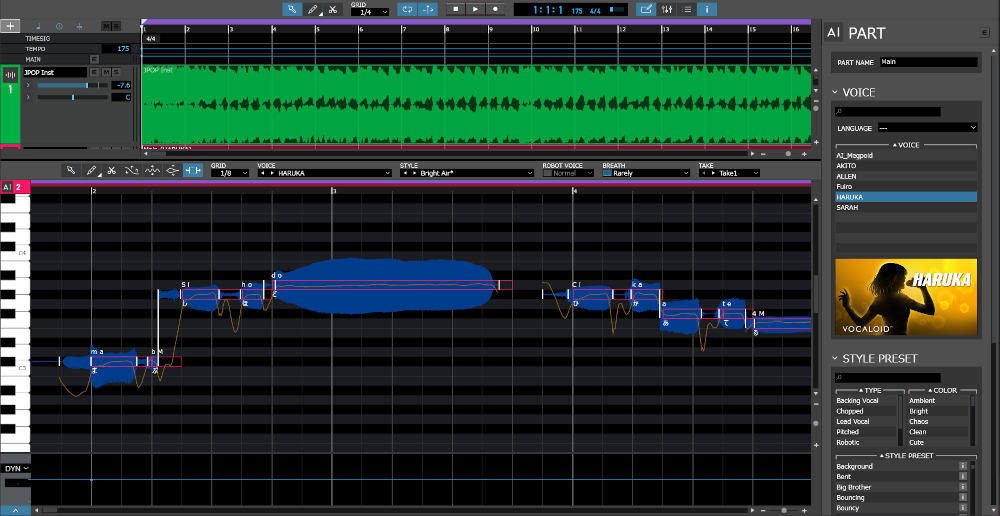This screenshot has height=516, width=1000.
Task: Select the pencil tool in top toolbar
Action: [x=312, y=10]
